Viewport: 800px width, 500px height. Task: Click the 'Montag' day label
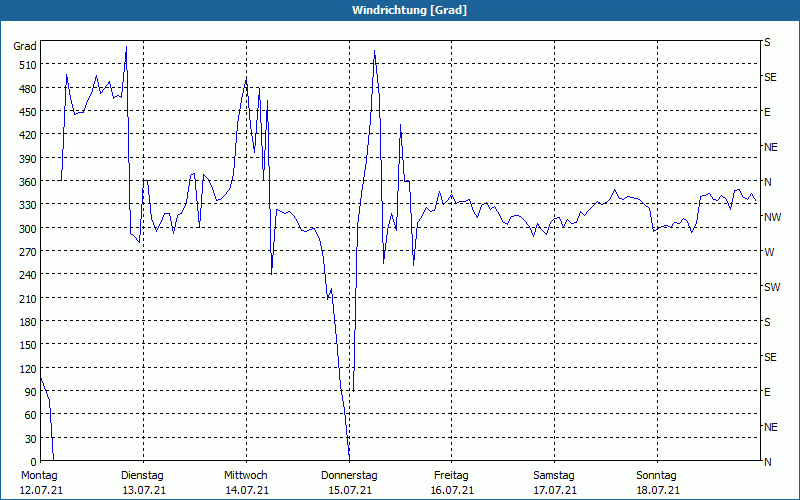(x=39, y=476)
